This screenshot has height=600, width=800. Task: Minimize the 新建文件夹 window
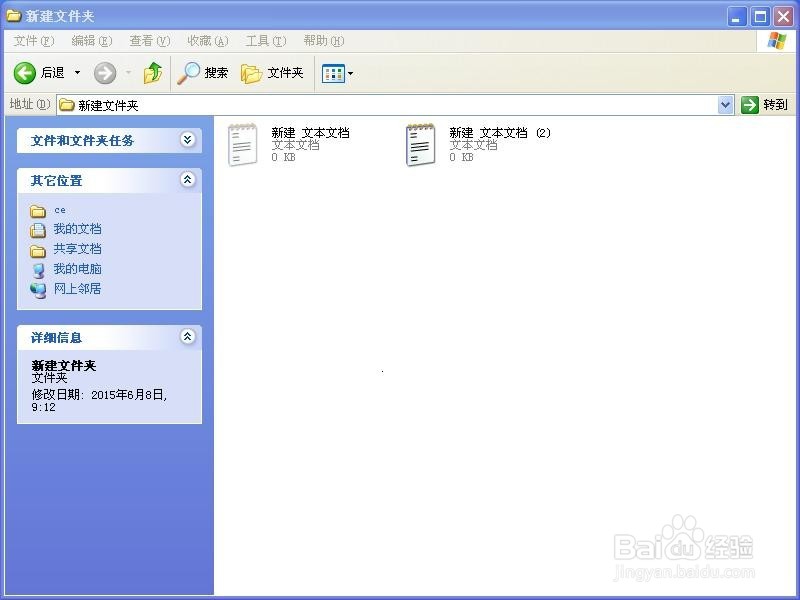tap(736, 17)
